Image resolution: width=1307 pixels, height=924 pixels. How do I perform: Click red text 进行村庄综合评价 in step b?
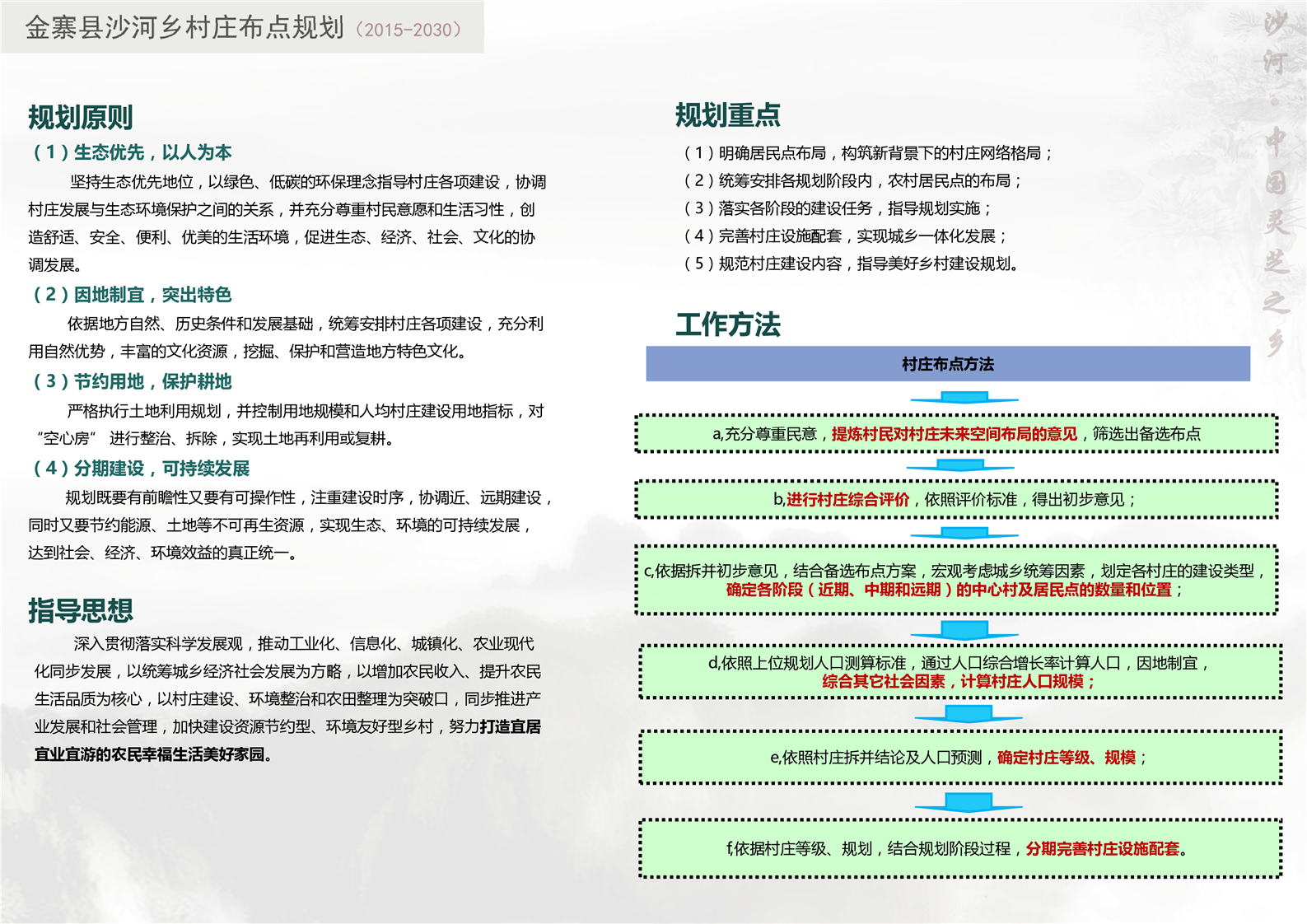tap(847, 500)
